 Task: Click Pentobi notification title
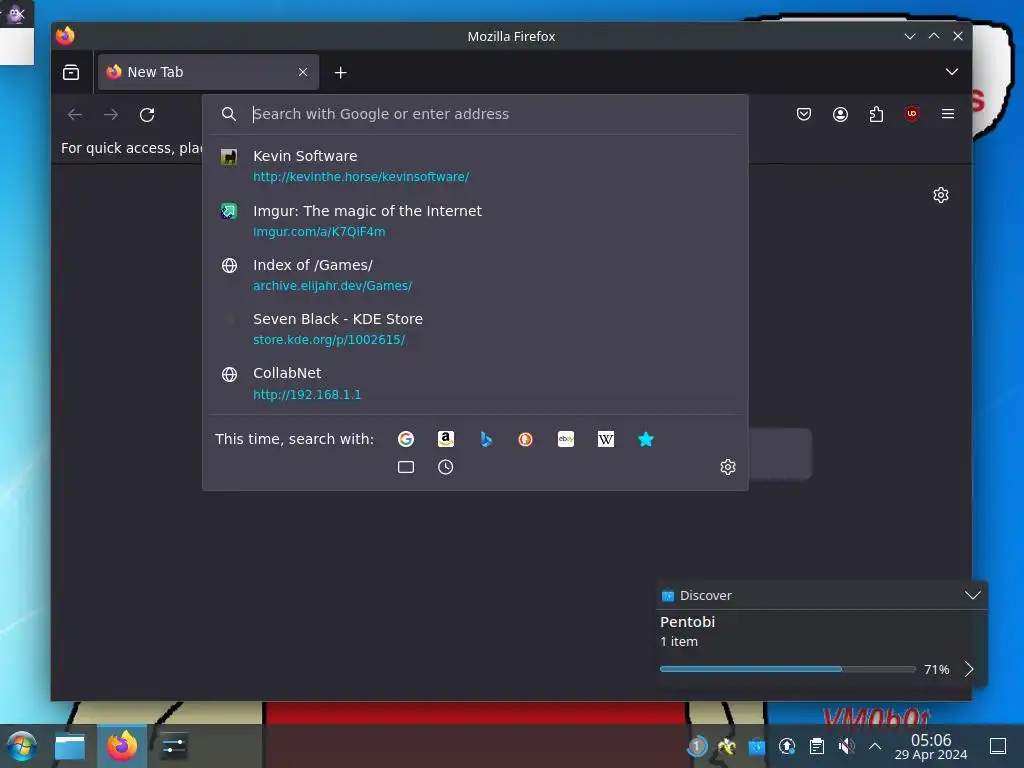click(687, 622)
